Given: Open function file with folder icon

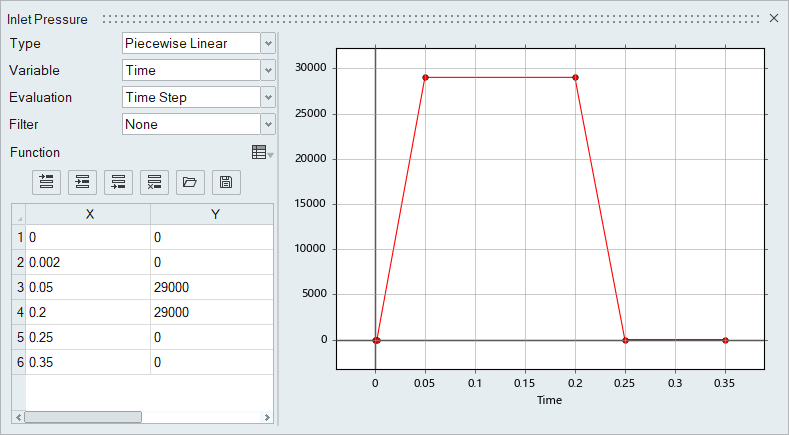Looking at the screenshot, I should tap(190, 182).
